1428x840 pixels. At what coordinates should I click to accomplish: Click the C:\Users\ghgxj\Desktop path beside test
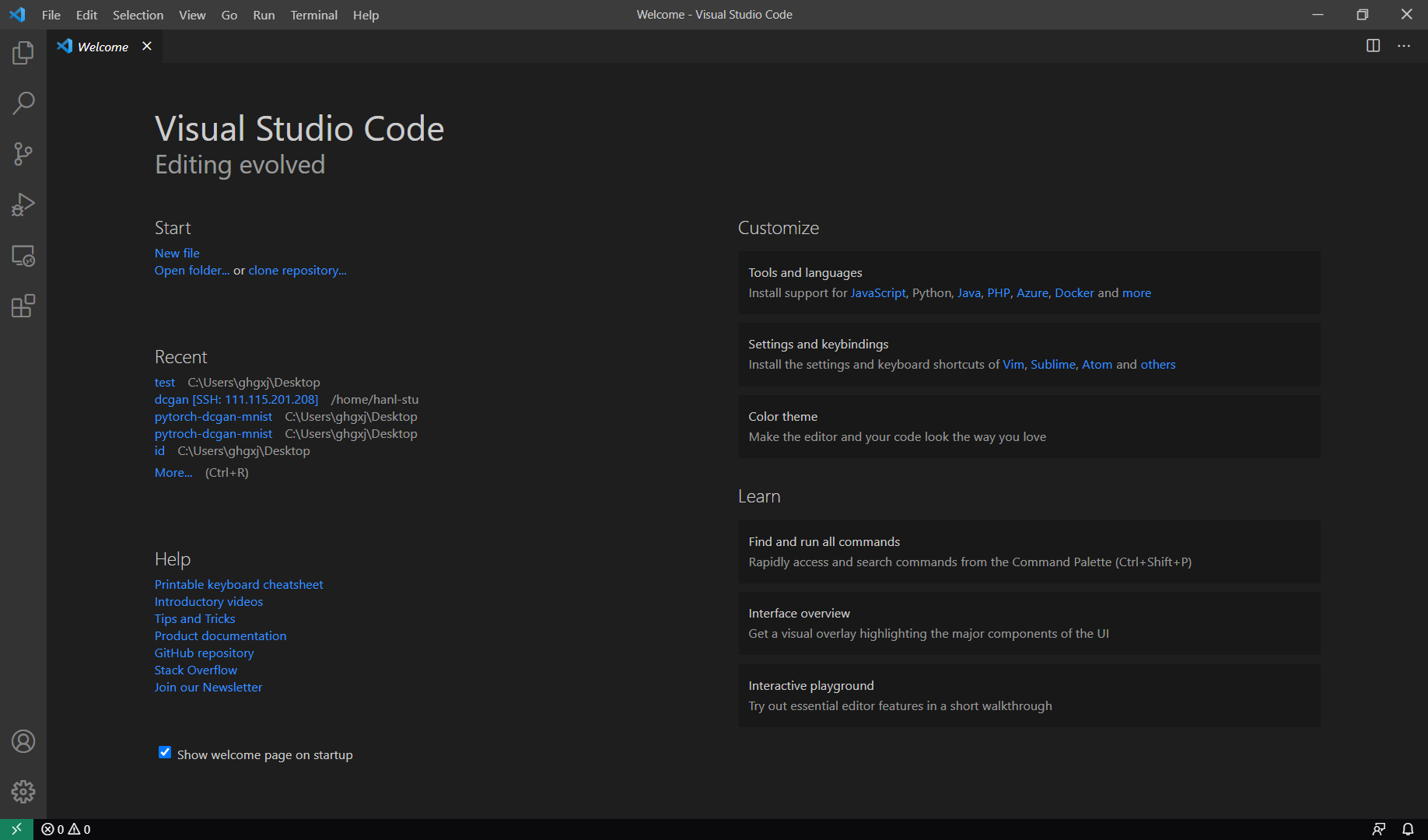click(x=254, y=383)
